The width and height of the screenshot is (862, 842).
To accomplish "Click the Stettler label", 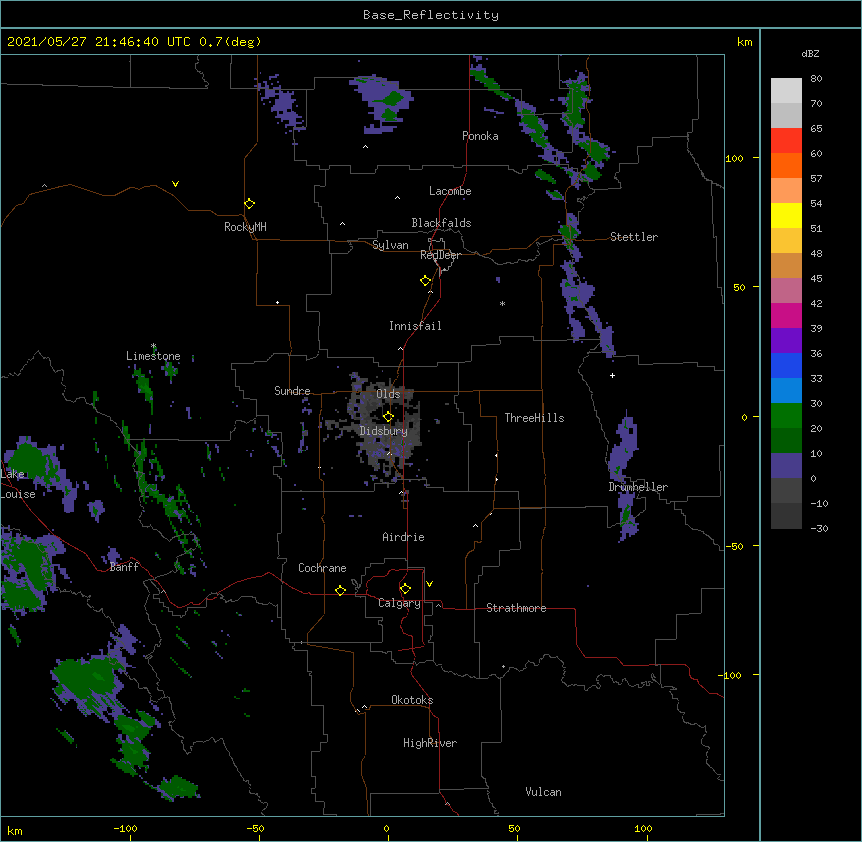I will pos(634,237).
